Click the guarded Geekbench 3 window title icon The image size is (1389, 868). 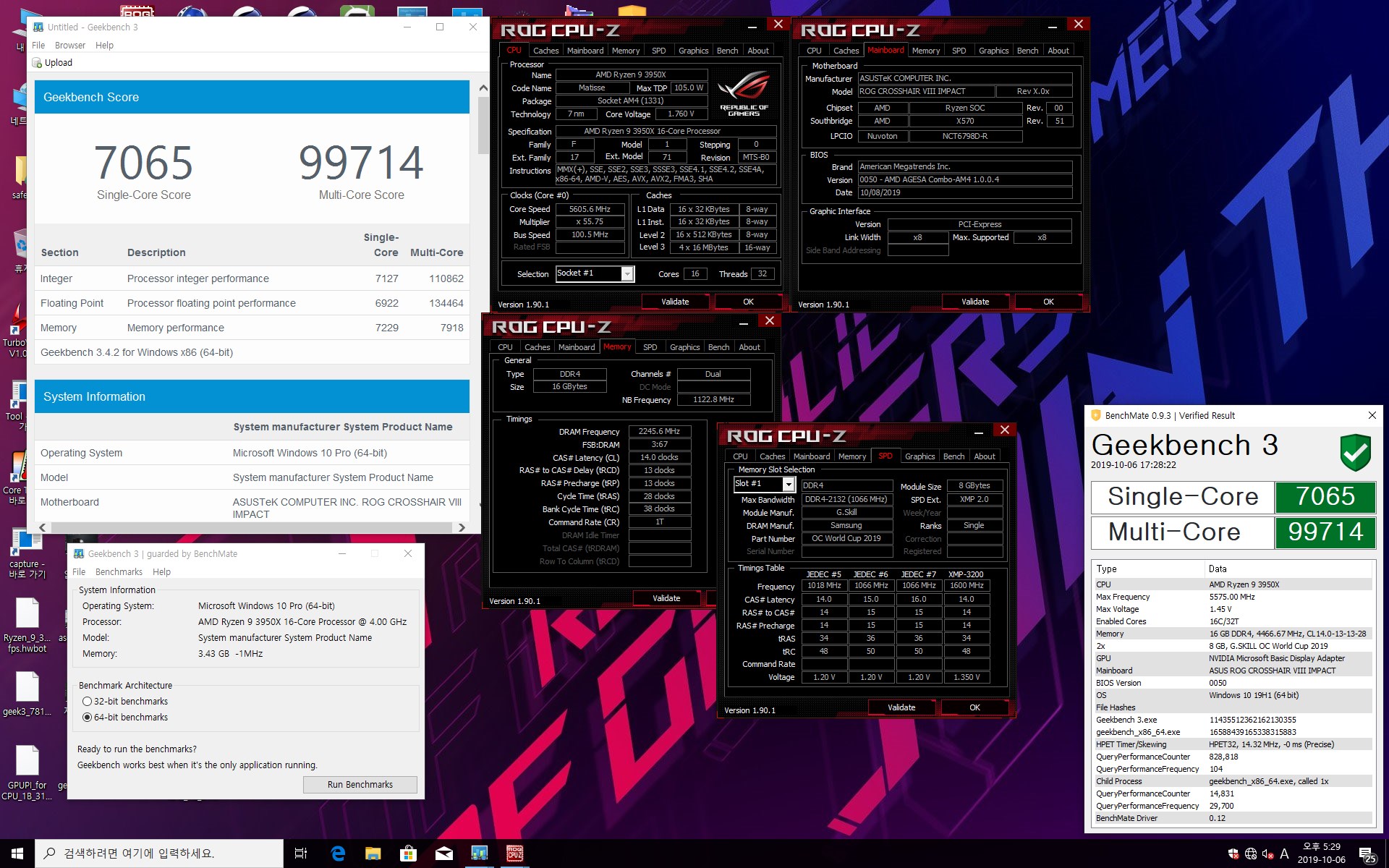(79, 553)
